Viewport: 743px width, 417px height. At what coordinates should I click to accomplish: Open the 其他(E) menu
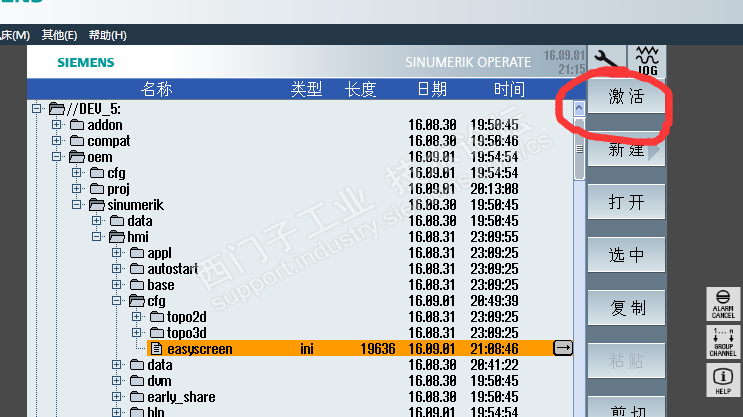[59, 35]
